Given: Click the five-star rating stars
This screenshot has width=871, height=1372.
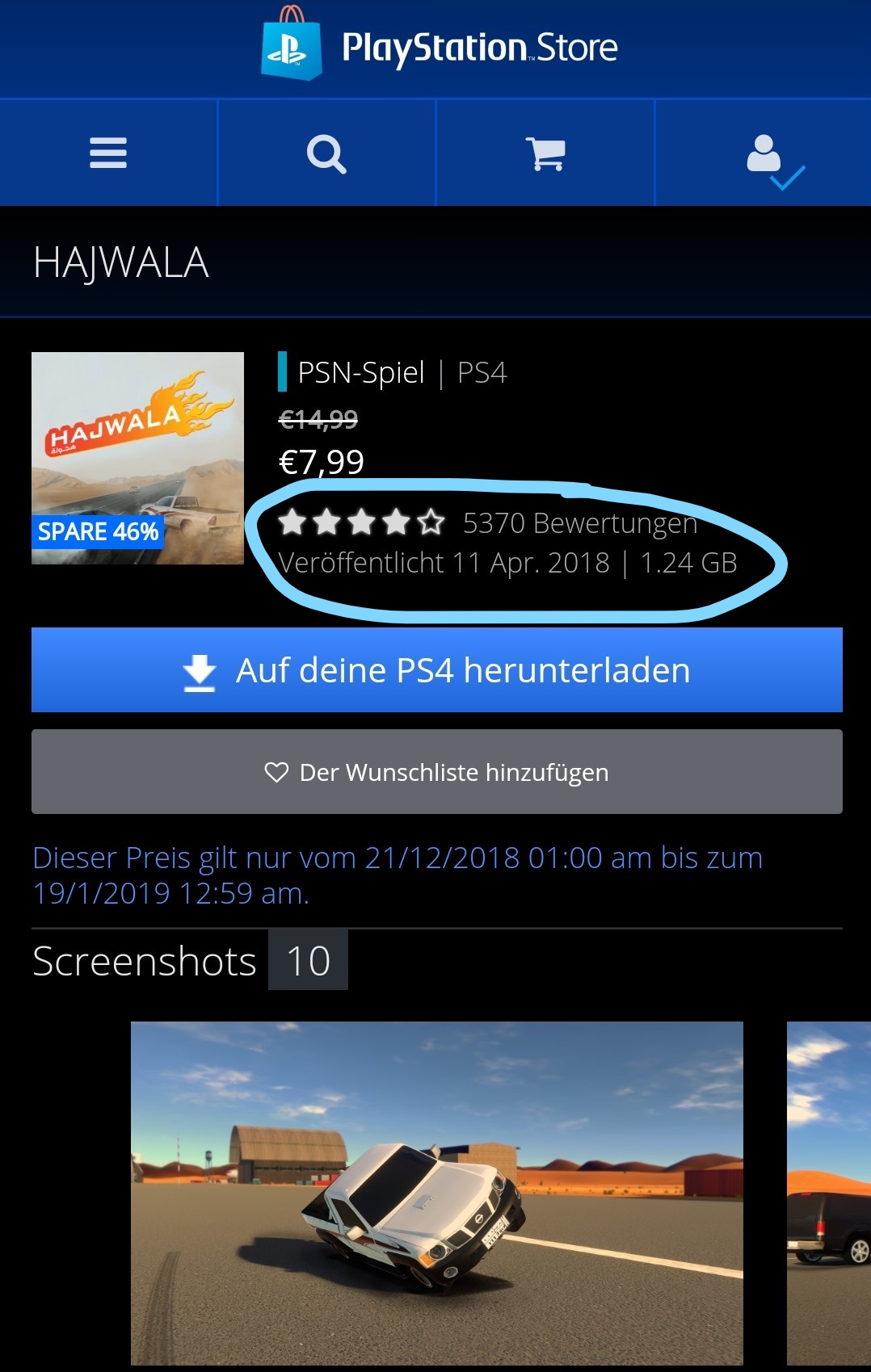Looking at the screenshot, I should [361, 522].
